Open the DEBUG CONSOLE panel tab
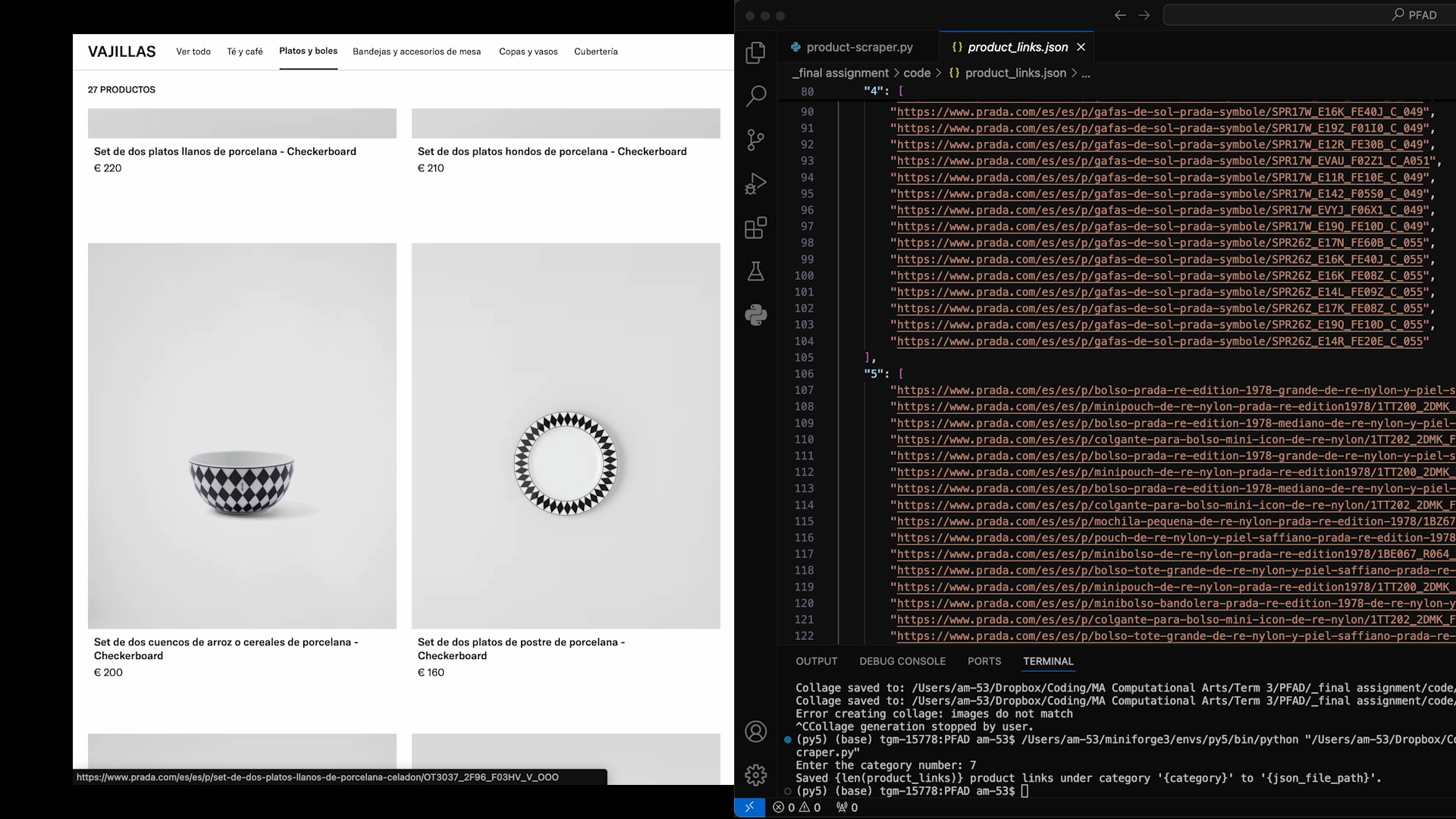 [902, 661]
